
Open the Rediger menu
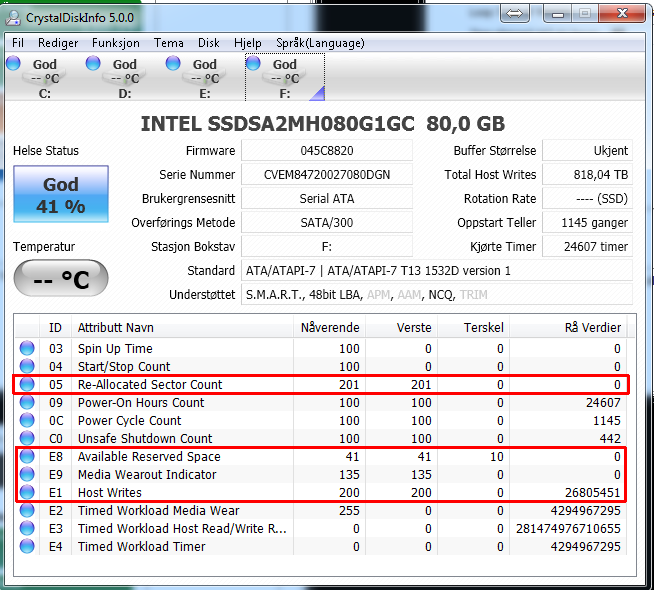(58, 43)
